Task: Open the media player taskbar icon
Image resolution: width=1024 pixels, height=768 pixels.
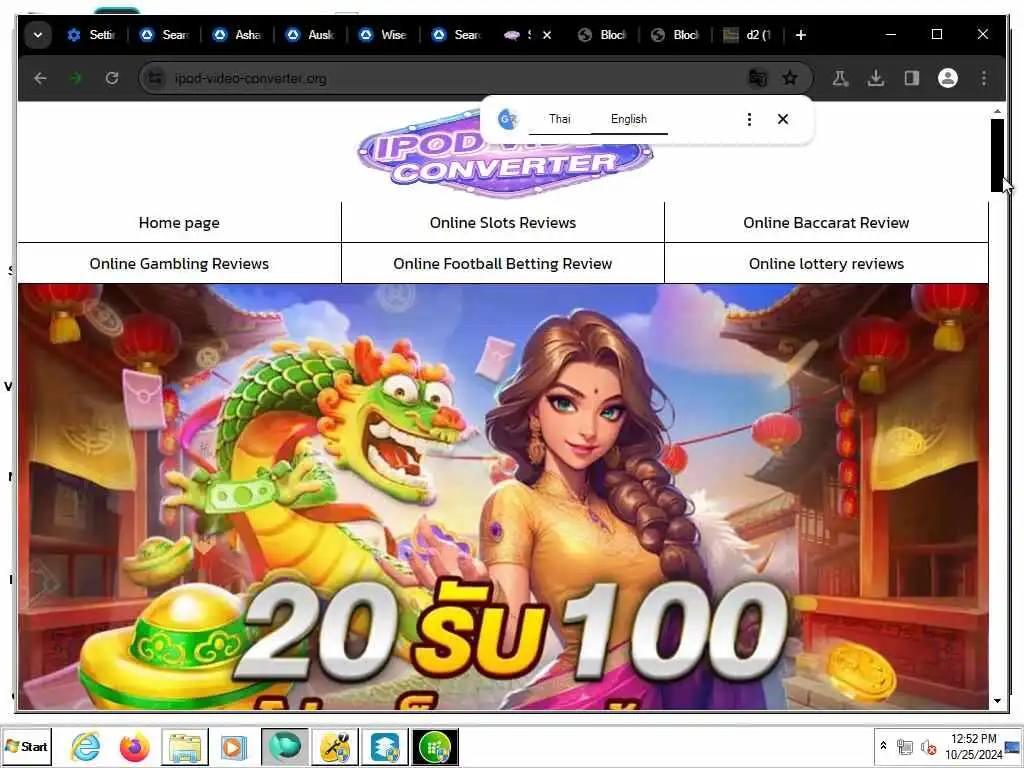Action: [234, 746]
